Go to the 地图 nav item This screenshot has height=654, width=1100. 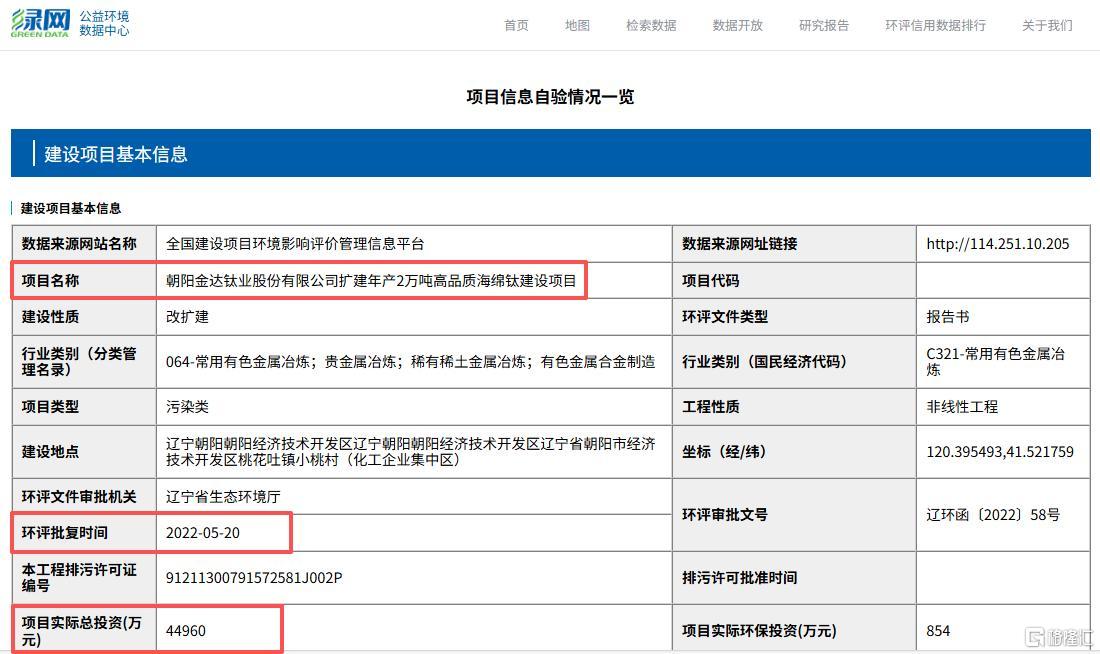(577, 25)
